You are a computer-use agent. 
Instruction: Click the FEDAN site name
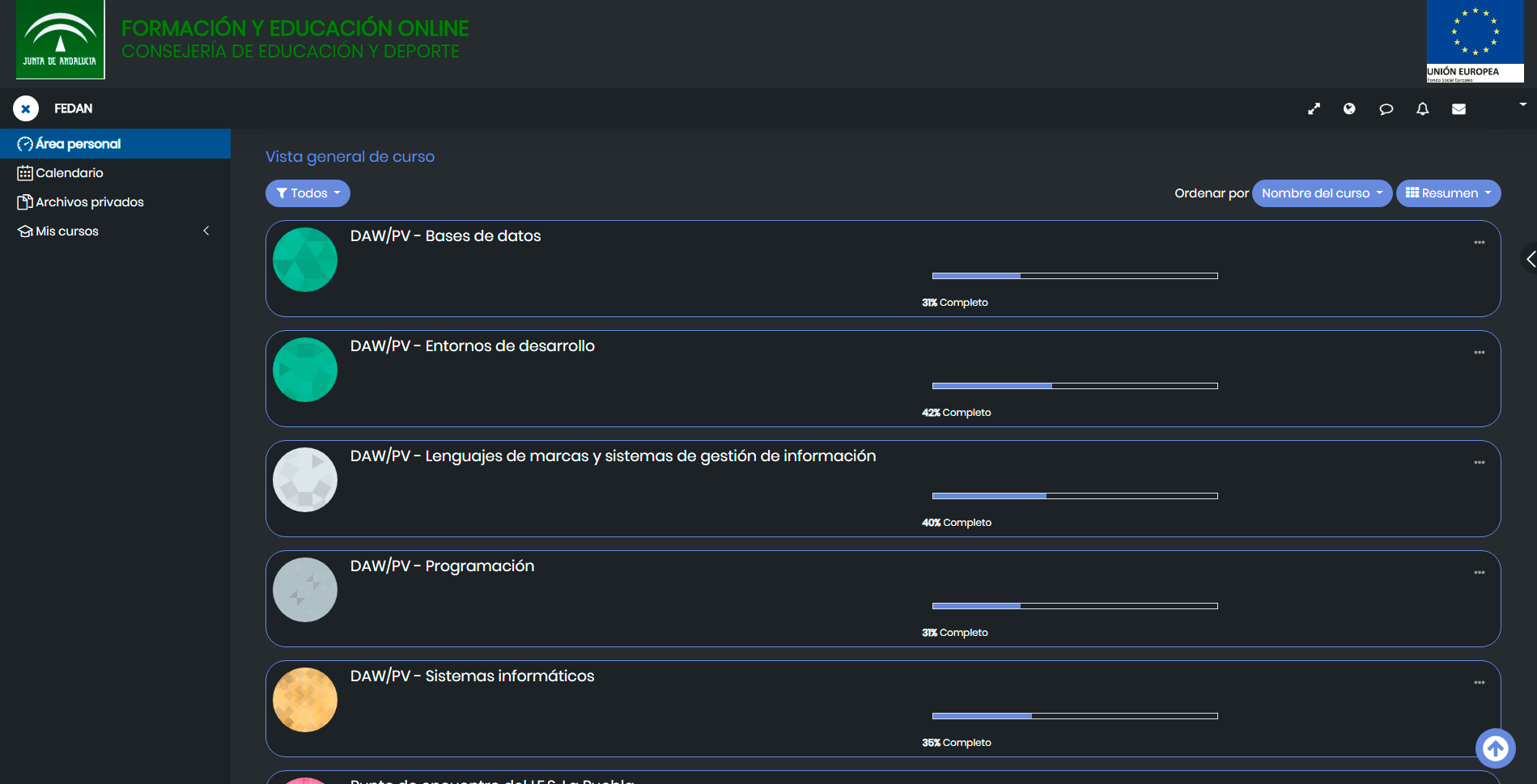tap(74, 108)
